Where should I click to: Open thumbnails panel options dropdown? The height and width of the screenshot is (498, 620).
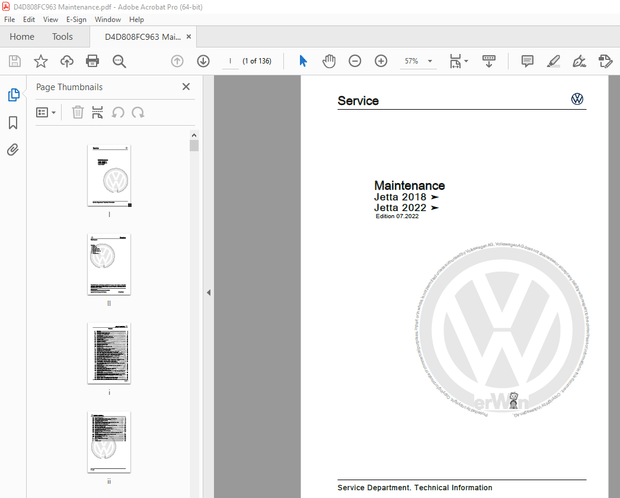click(46, 113)
